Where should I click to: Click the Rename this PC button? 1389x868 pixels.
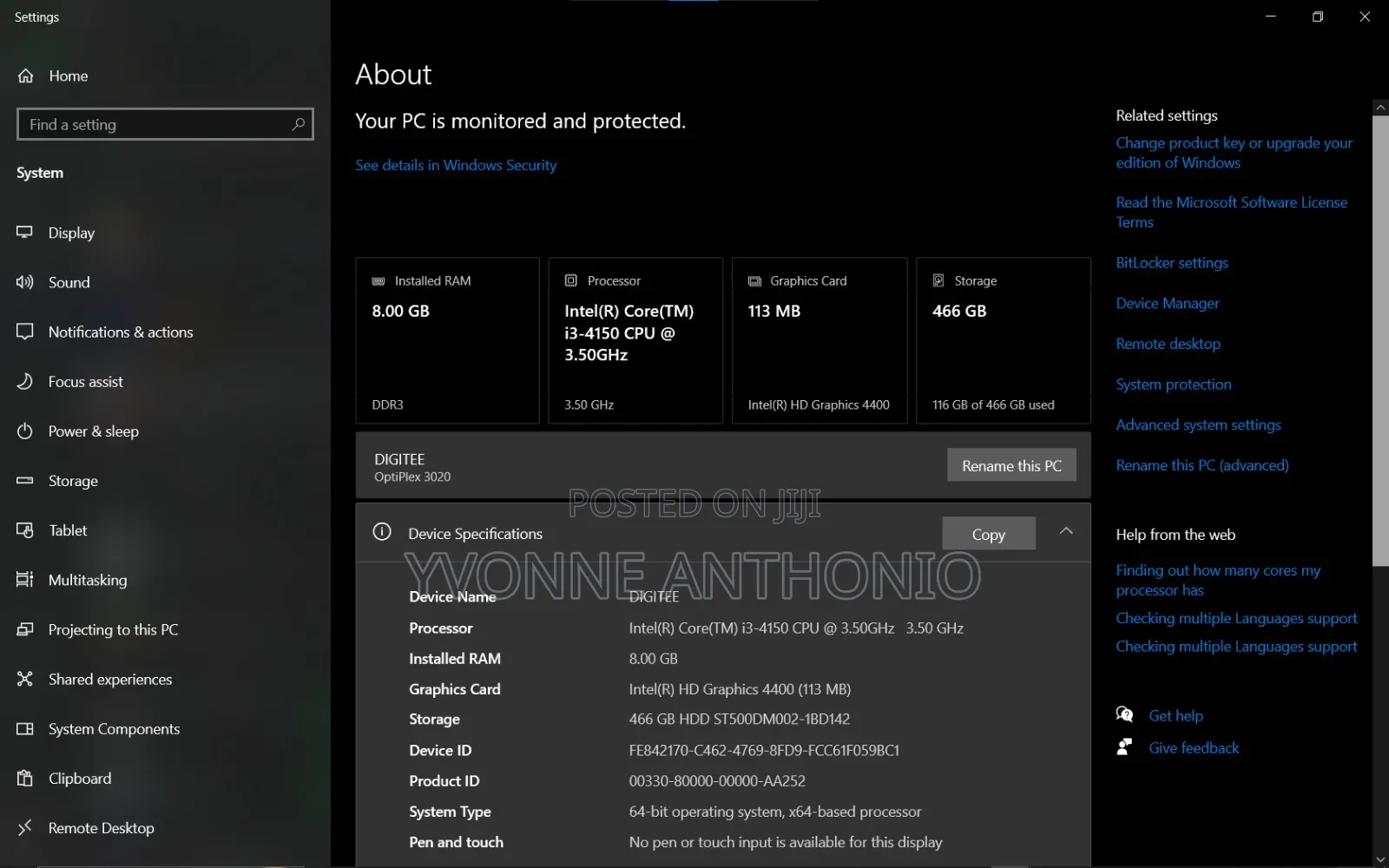1011,465
